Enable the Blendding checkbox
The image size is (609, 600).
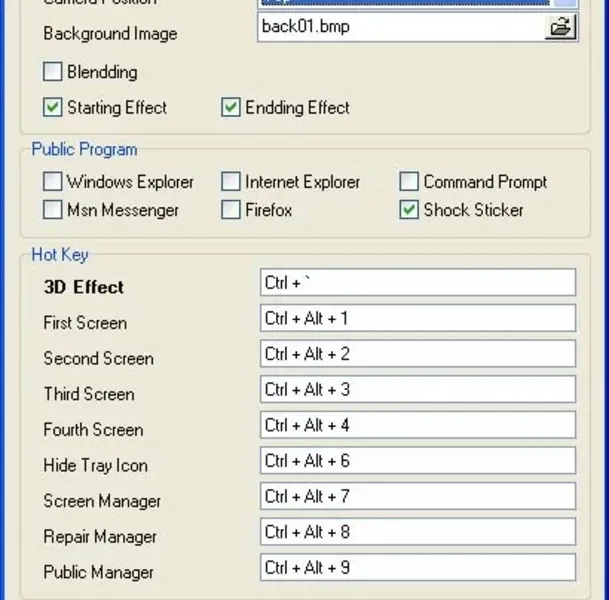pos(52,72)
